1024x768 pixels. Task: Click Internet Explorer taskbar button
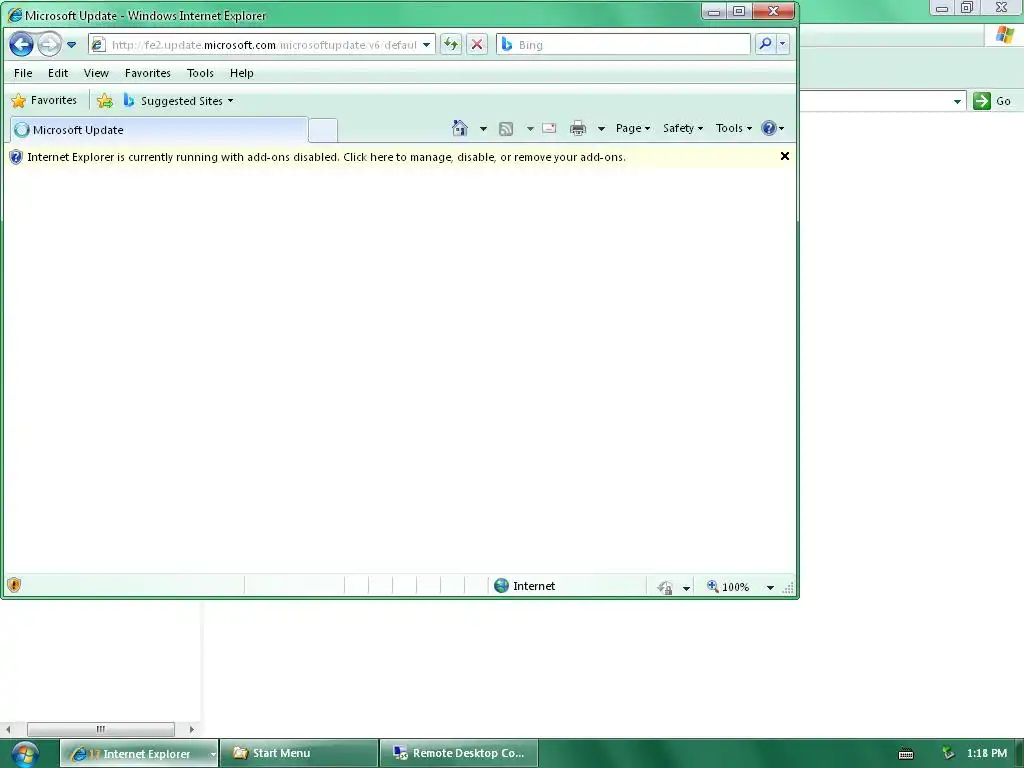tap(138, 754)
